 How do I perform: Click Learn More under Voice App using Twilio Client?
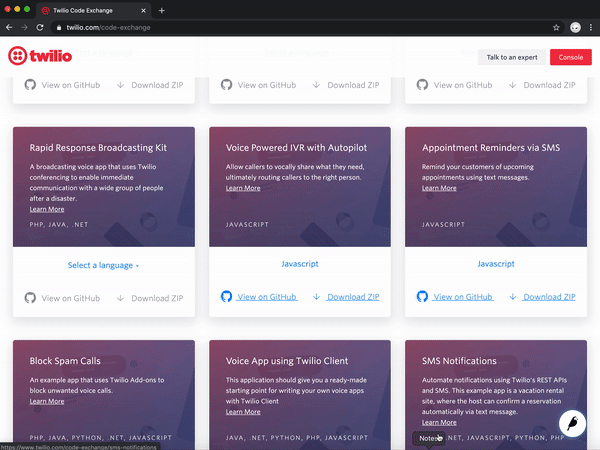coord(243,412)
